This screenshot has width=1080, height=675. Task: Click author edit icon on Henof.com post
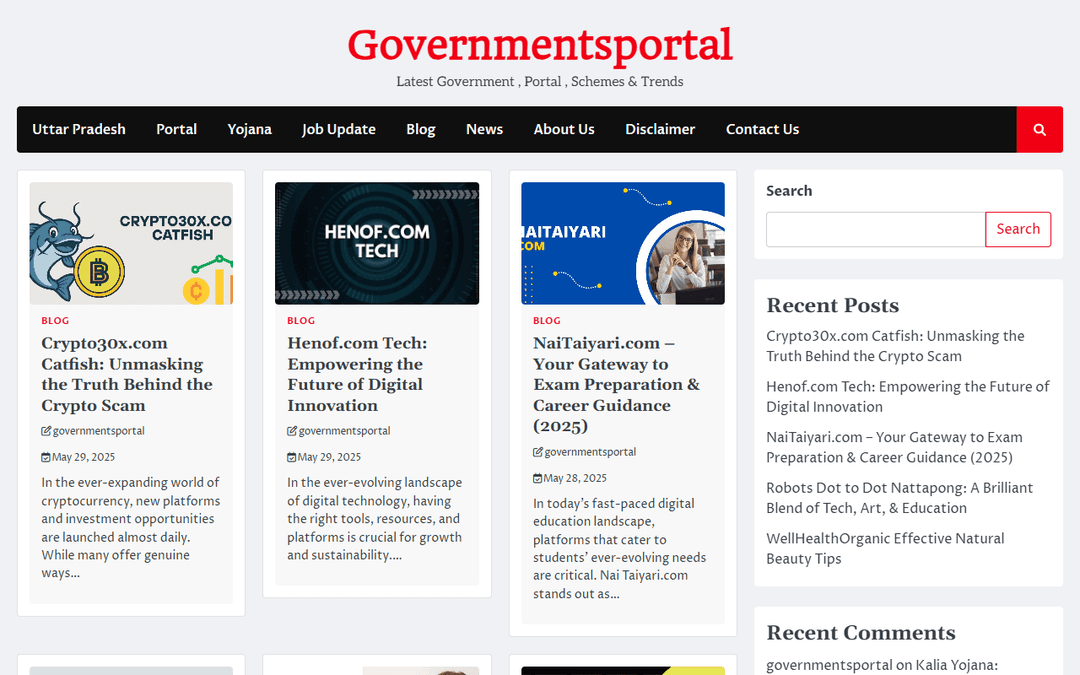tap(292, 431)
